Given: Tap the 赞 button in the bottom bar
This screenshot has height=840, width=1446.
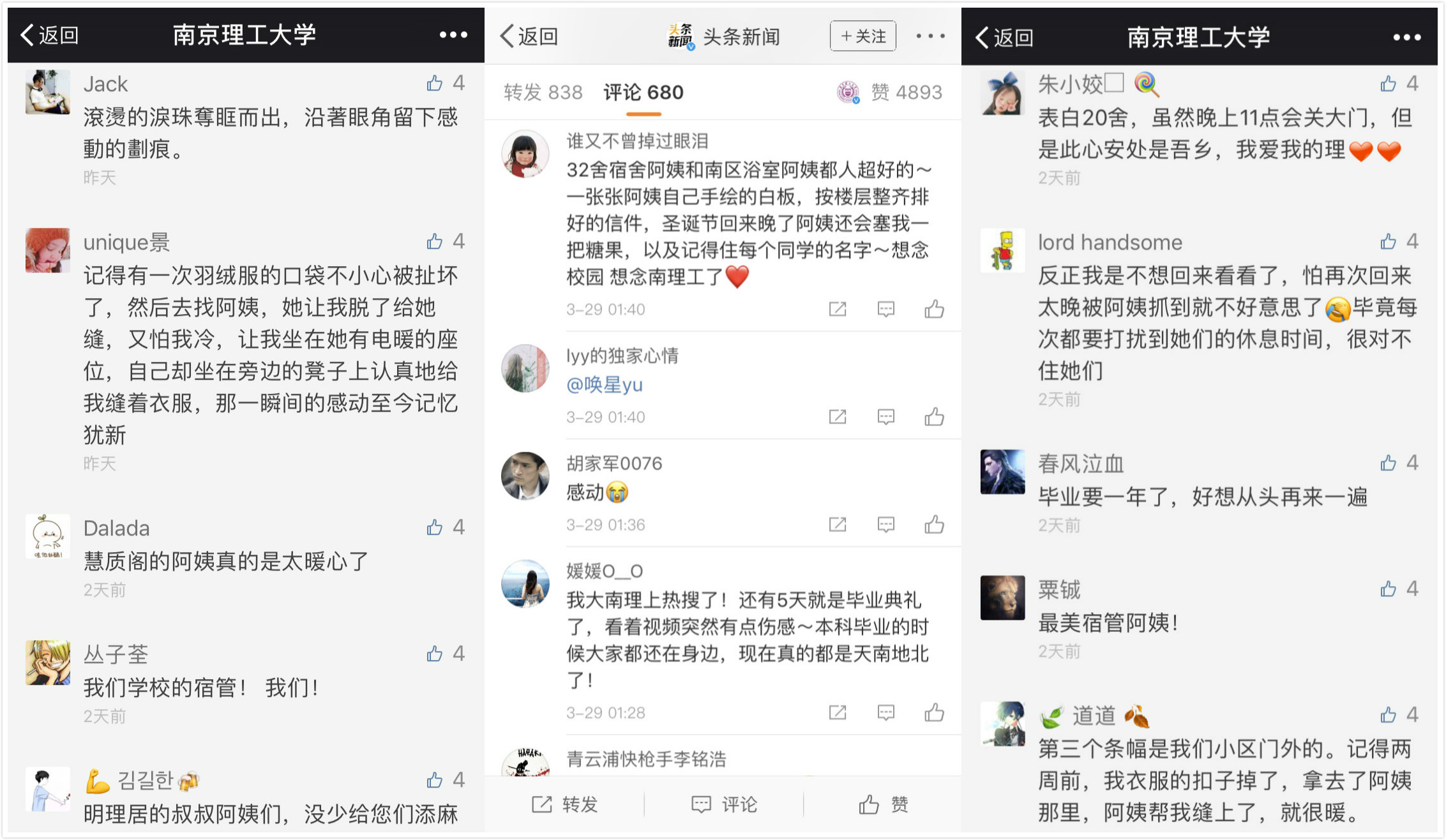Looking at the screenshot, I should pyautogui.click(x=884, y=804).
